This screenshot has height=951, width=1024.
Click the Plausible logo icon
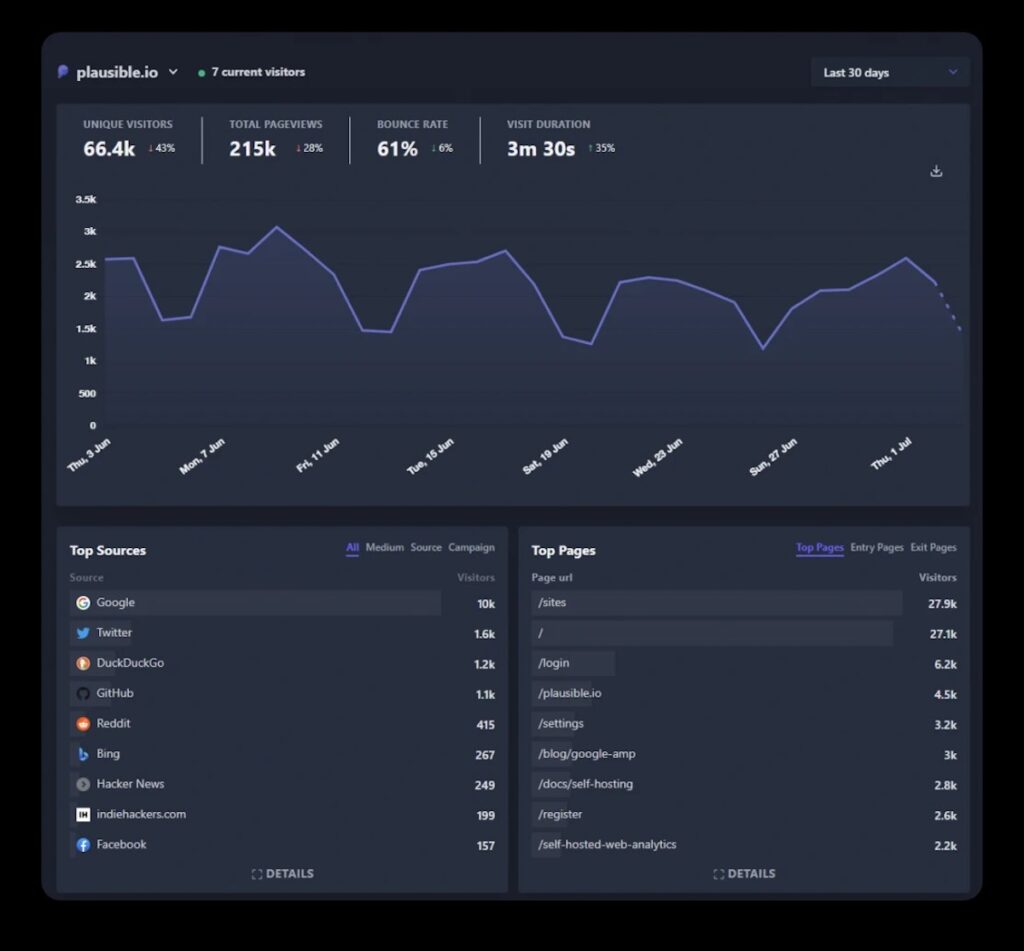coord(63,72)
